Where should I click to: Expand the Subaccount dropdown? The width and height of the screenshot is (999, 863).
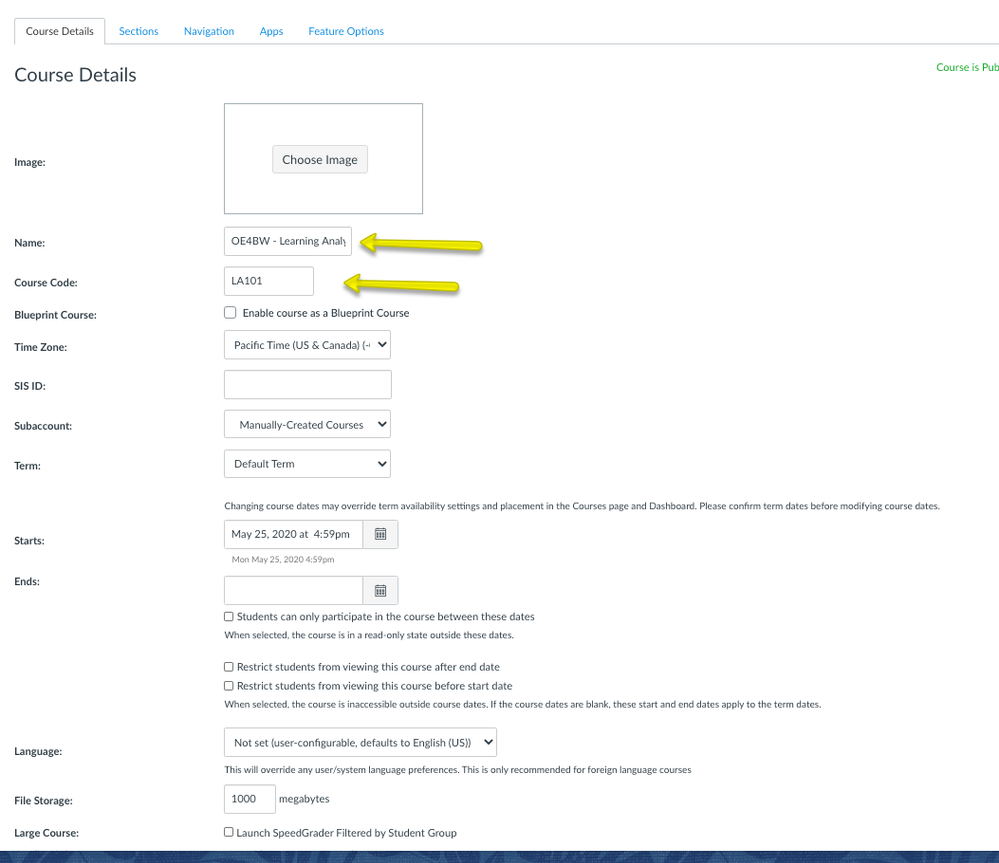pos(307,424)
